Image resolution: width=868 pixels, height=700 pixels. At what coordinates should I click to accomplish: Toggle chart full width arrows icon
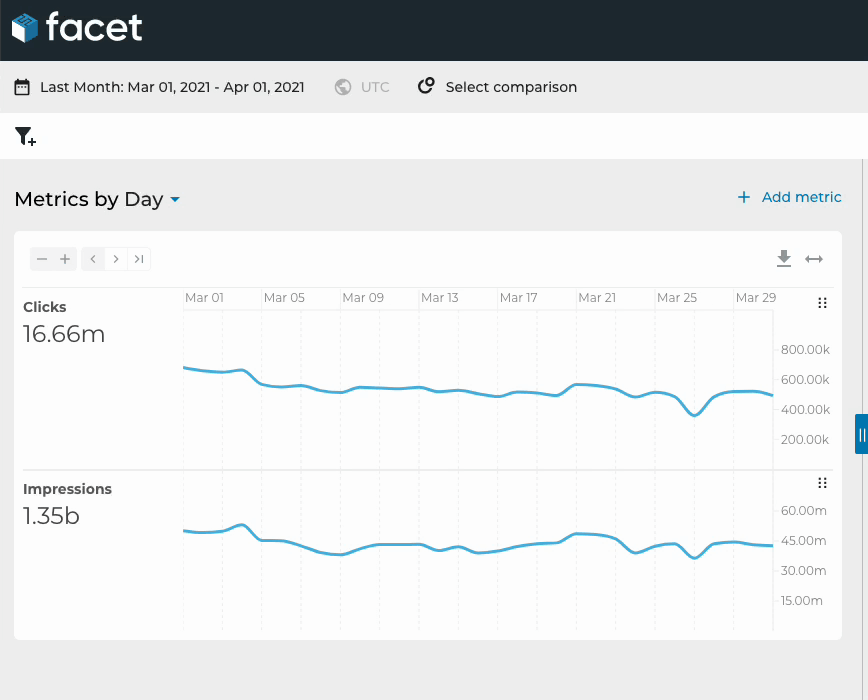(x=814, y=259)
